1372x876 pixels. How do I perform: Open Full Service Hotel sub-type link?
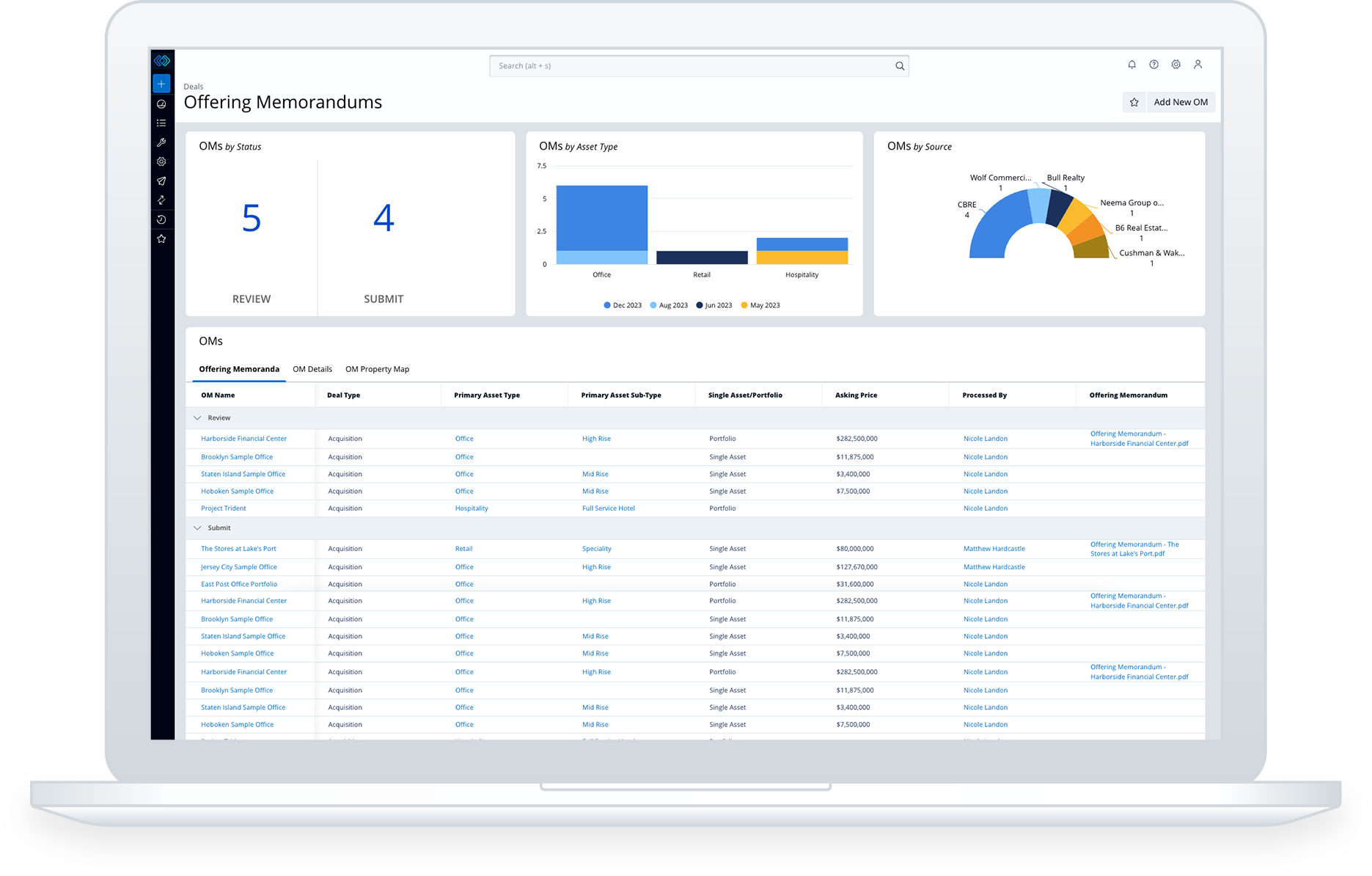pos(608,508)
